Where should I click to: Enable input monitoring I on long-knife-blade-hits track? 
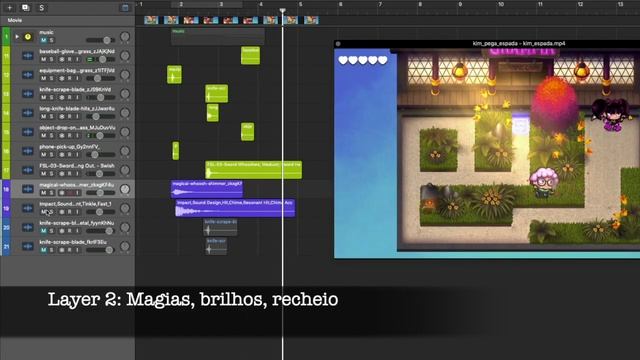coord(77,116)
